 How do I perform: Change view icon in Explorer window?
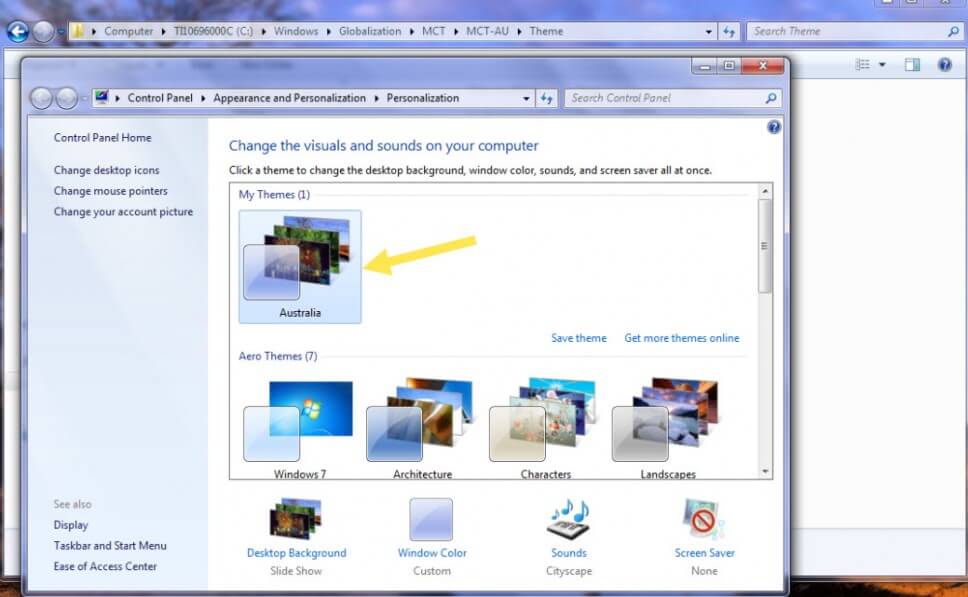(862, 64)
